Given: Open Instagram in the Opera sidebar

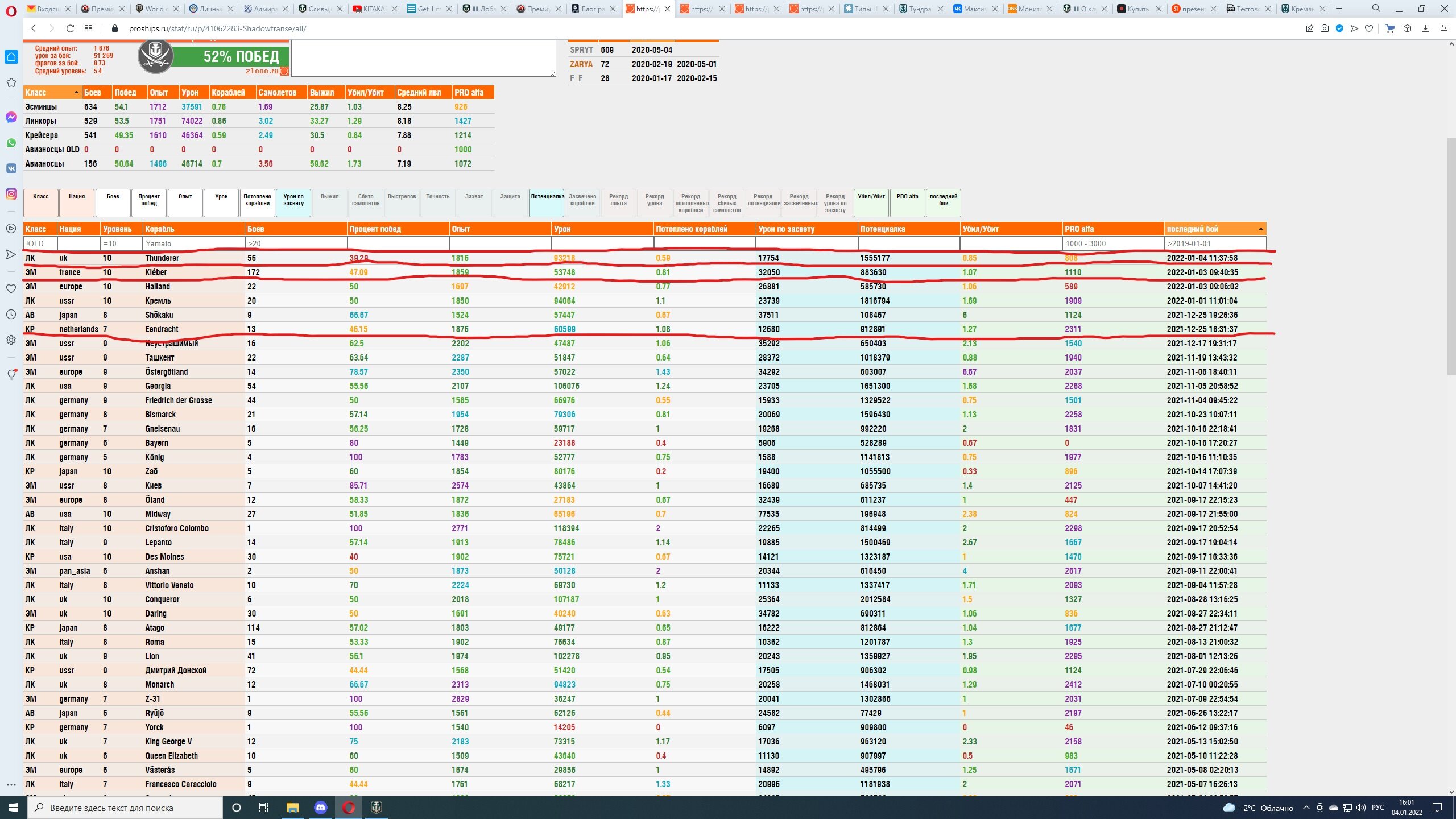Looking at the screenshot, I should click(11, 194).
